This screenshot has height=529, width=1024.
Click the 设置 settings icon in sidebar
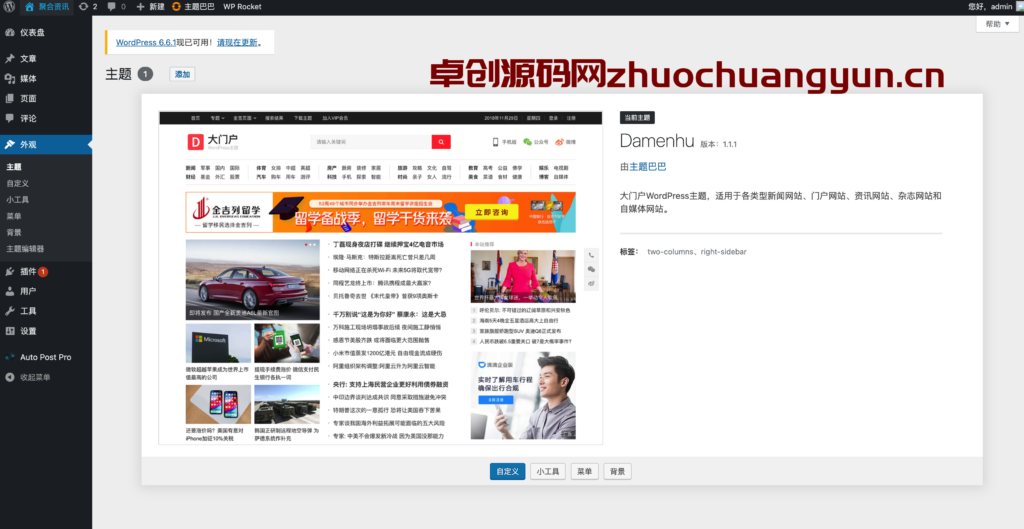coord(10,331)
